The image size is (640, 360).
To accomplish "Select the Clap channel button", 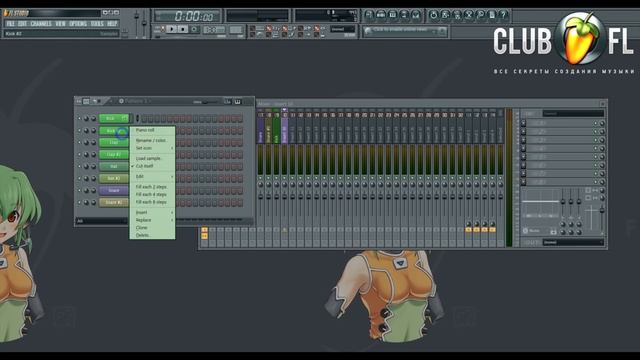I will (x=114, y=142).
